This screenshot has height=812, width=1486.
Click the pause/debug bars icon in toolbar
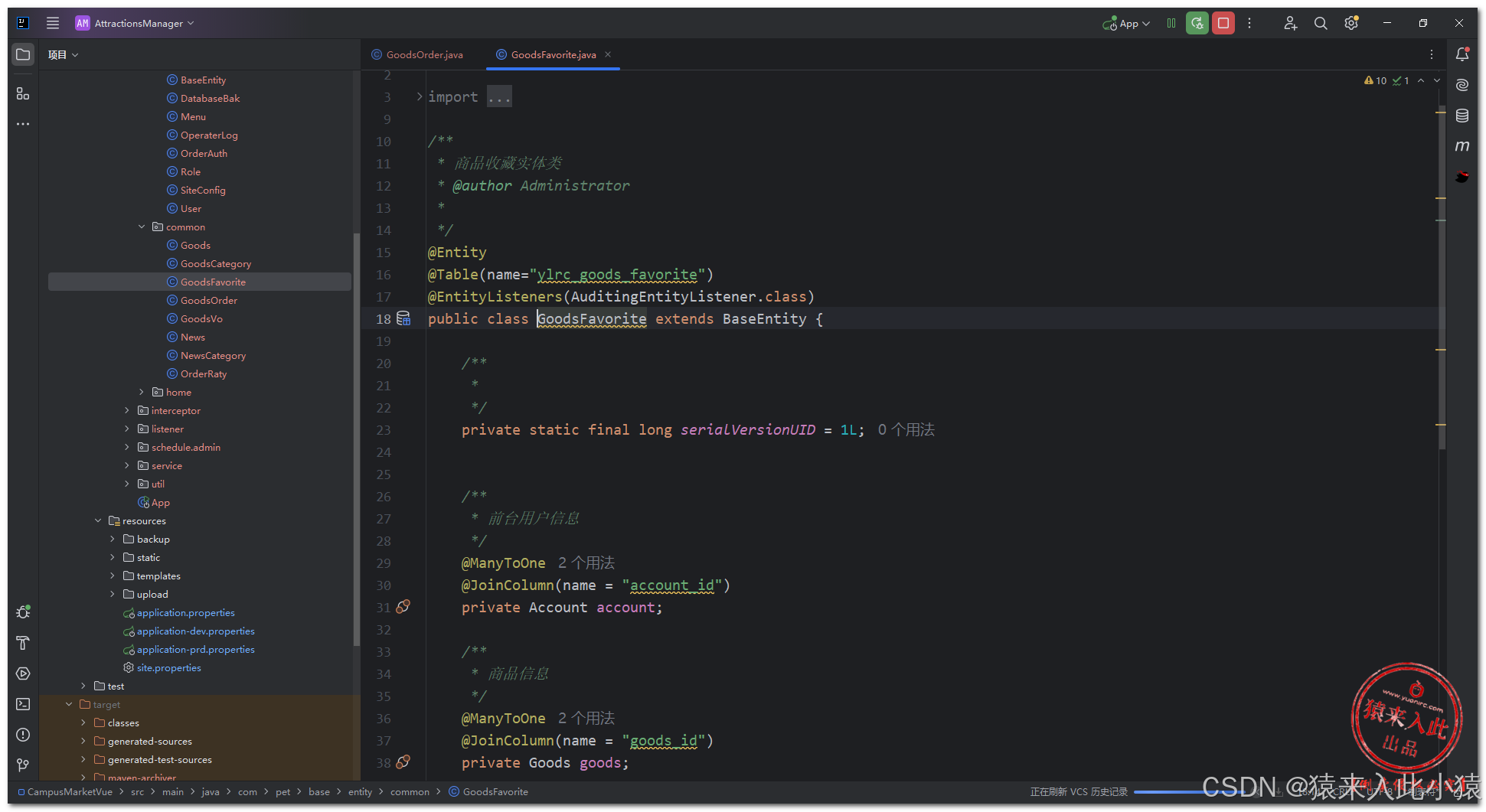coord(1171,23)
